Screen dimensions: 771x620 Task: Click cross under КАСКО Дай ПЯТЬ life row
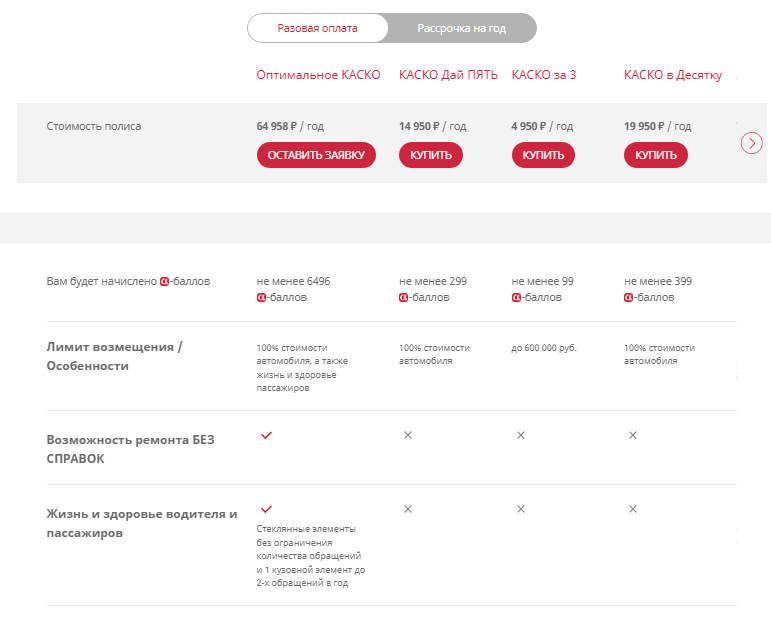408,509
